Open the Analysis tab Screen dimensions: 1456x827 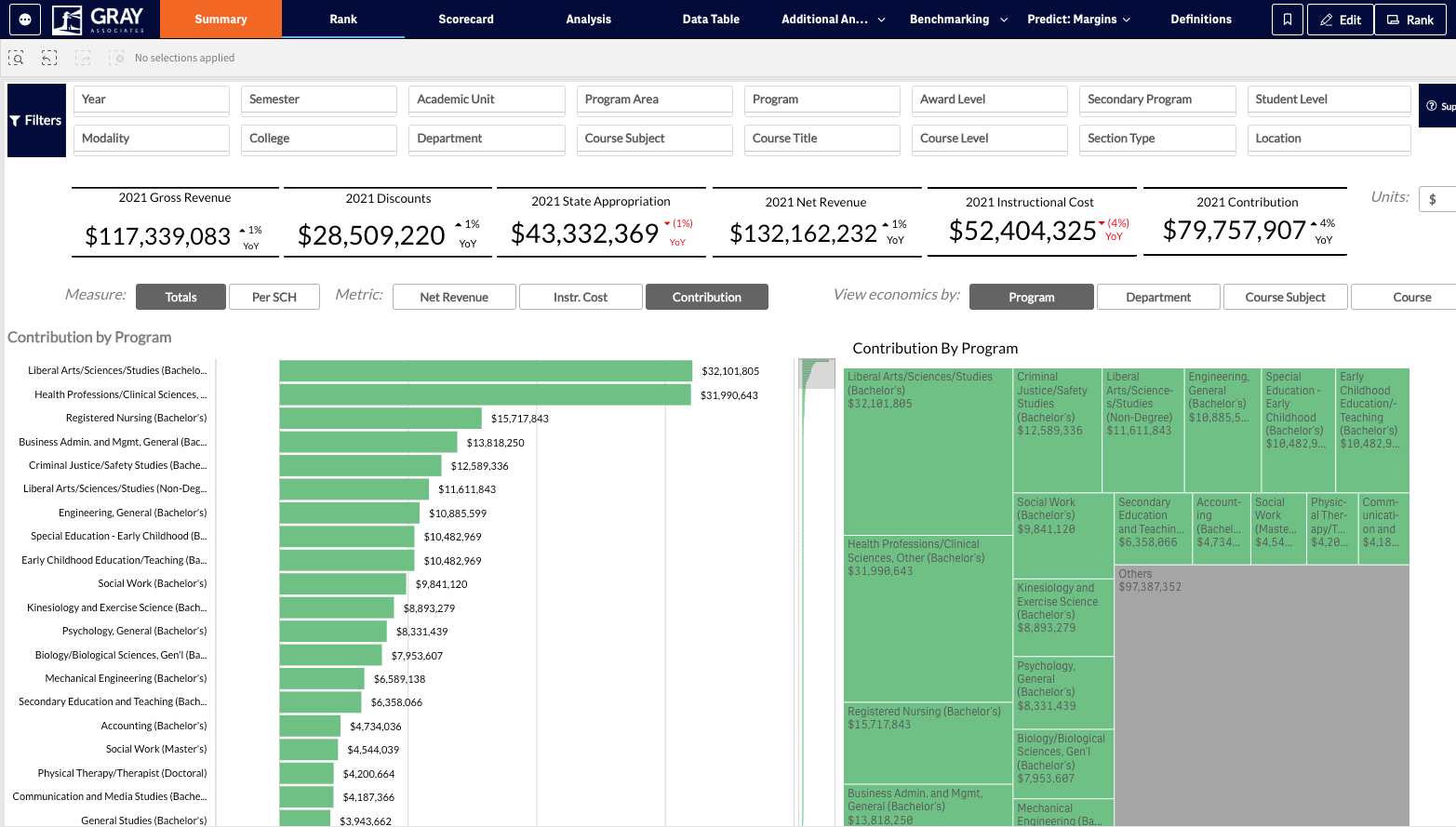pos(589,19)
